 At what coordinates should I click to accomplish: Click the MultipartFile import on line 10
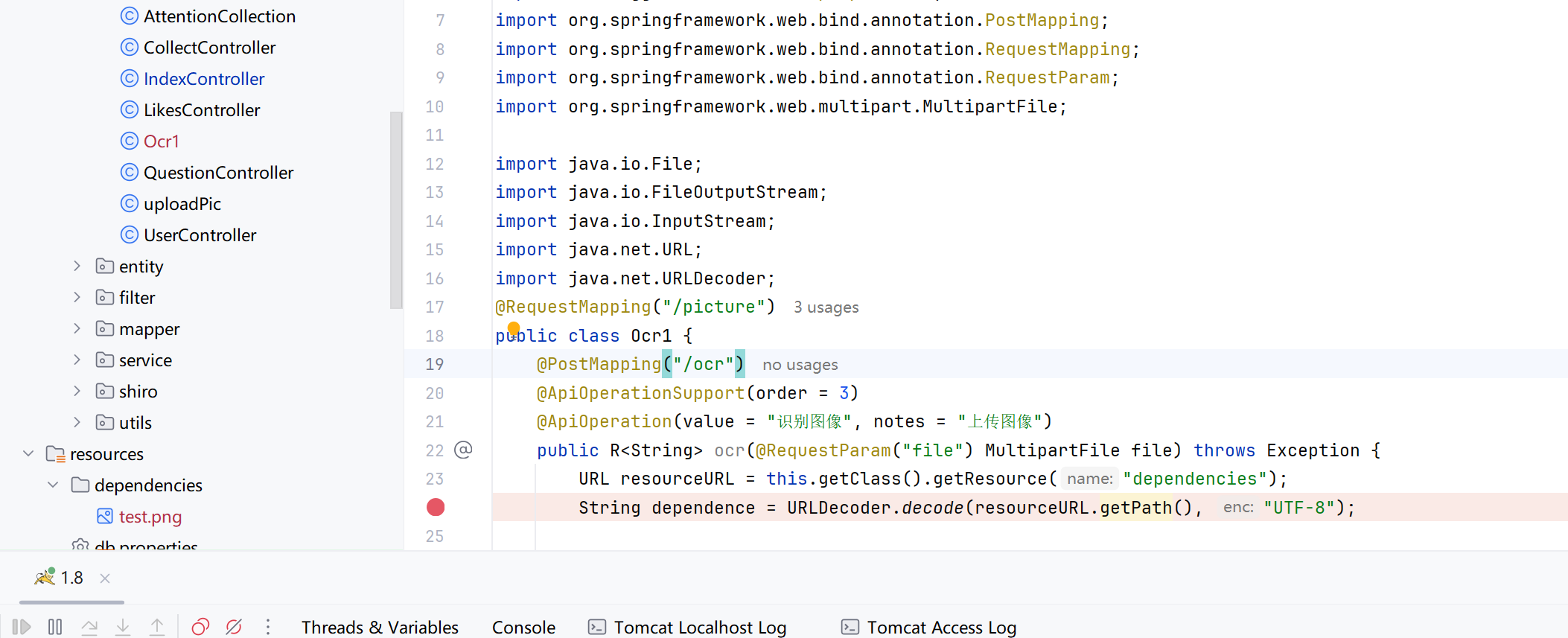[989, 106]
